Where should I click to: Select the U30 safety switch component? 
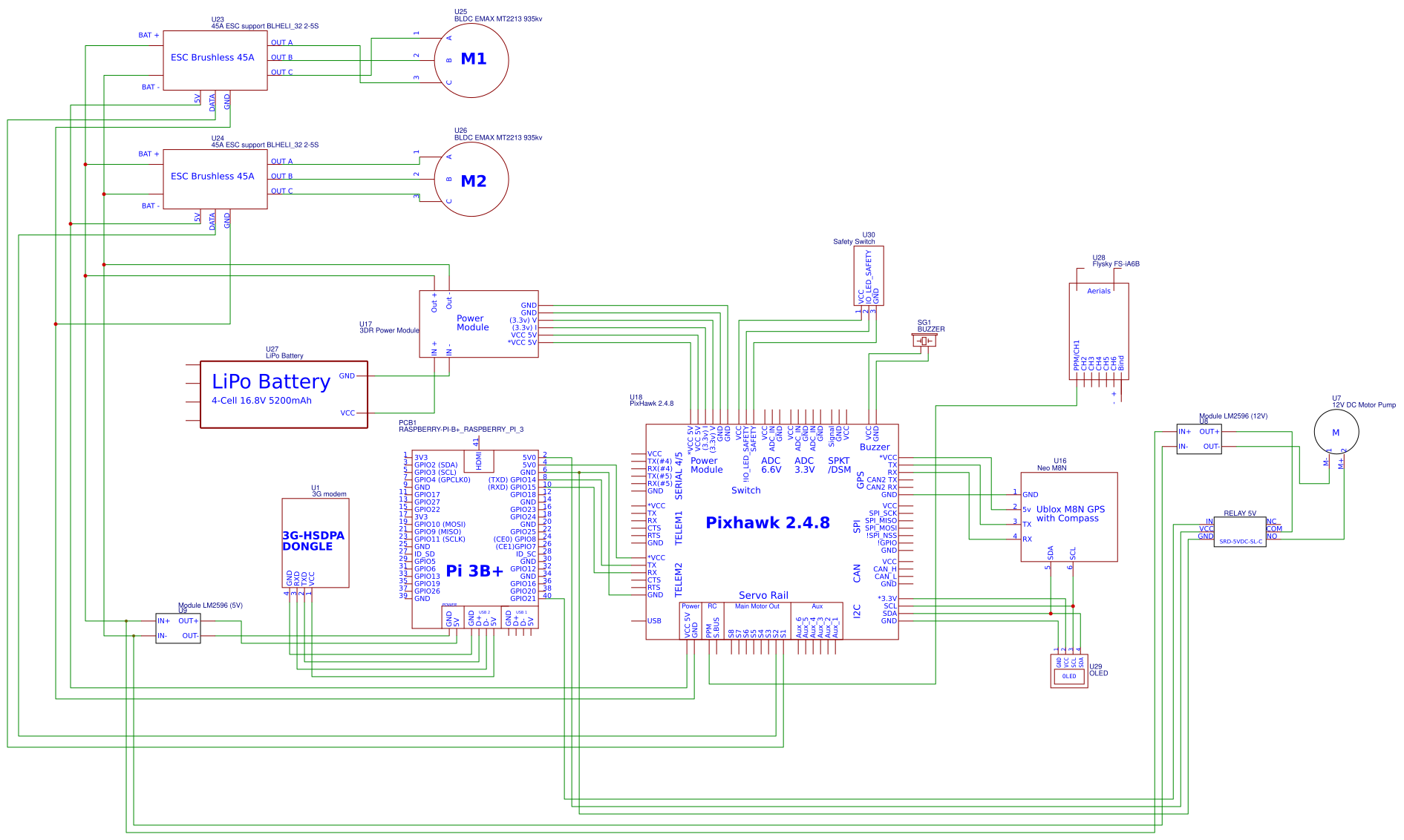coord(869,276)
